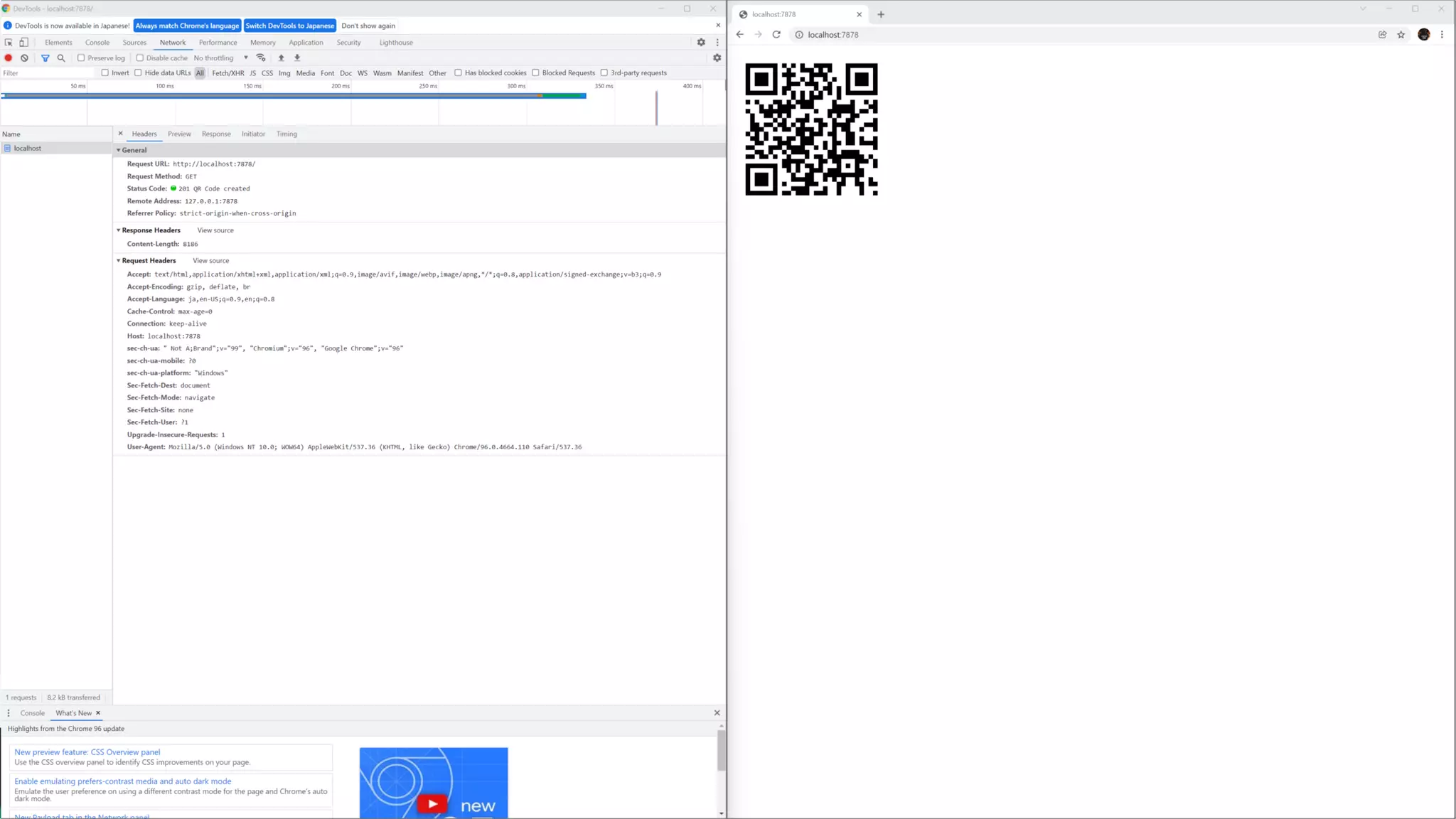Reload the localhost:7878 page
The height and width of the screenshot is (819, 1456).
pos(776,34)
